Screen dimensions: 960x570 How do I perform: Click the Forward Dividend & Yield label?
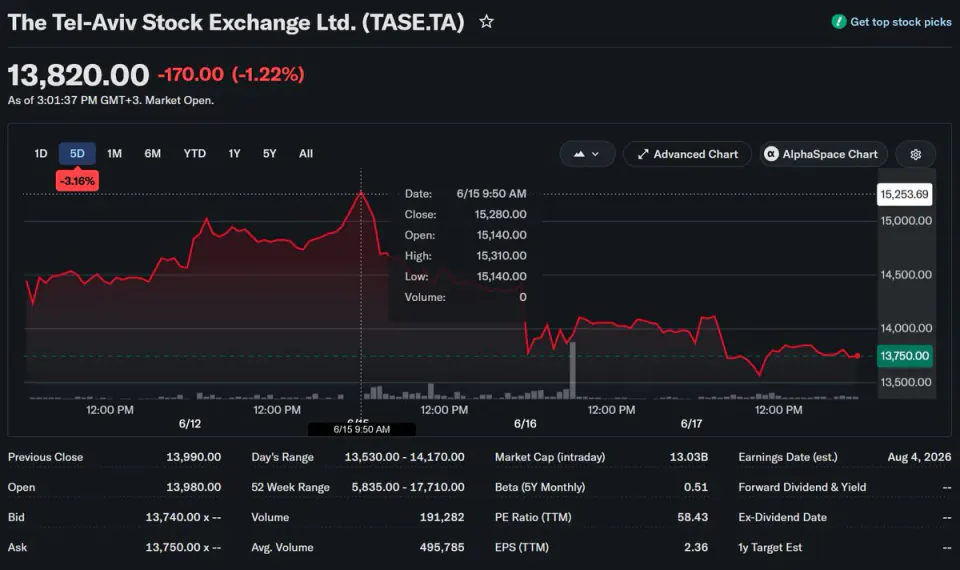[x=802, y=487]
